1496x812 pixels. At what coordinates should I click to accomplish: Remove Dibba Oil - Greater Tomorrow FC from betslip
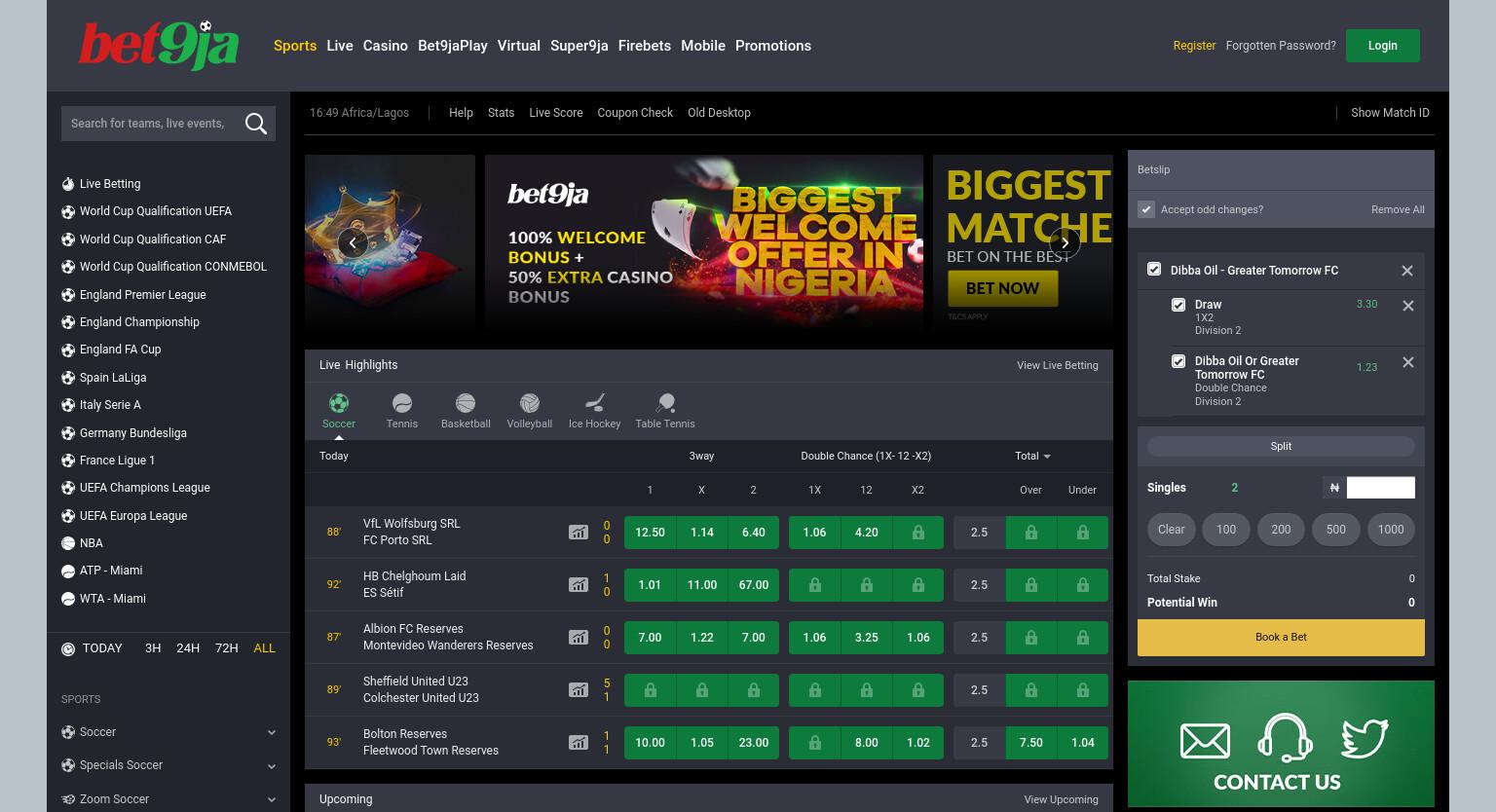pos(1407,271)
